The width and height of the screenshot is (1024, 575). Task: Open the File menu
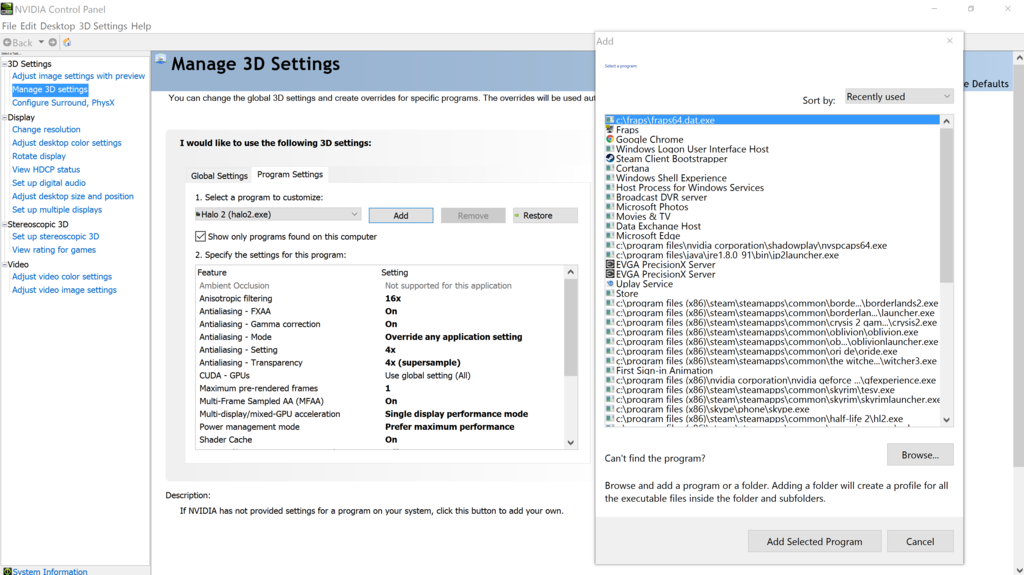click(x=9, y=26)
